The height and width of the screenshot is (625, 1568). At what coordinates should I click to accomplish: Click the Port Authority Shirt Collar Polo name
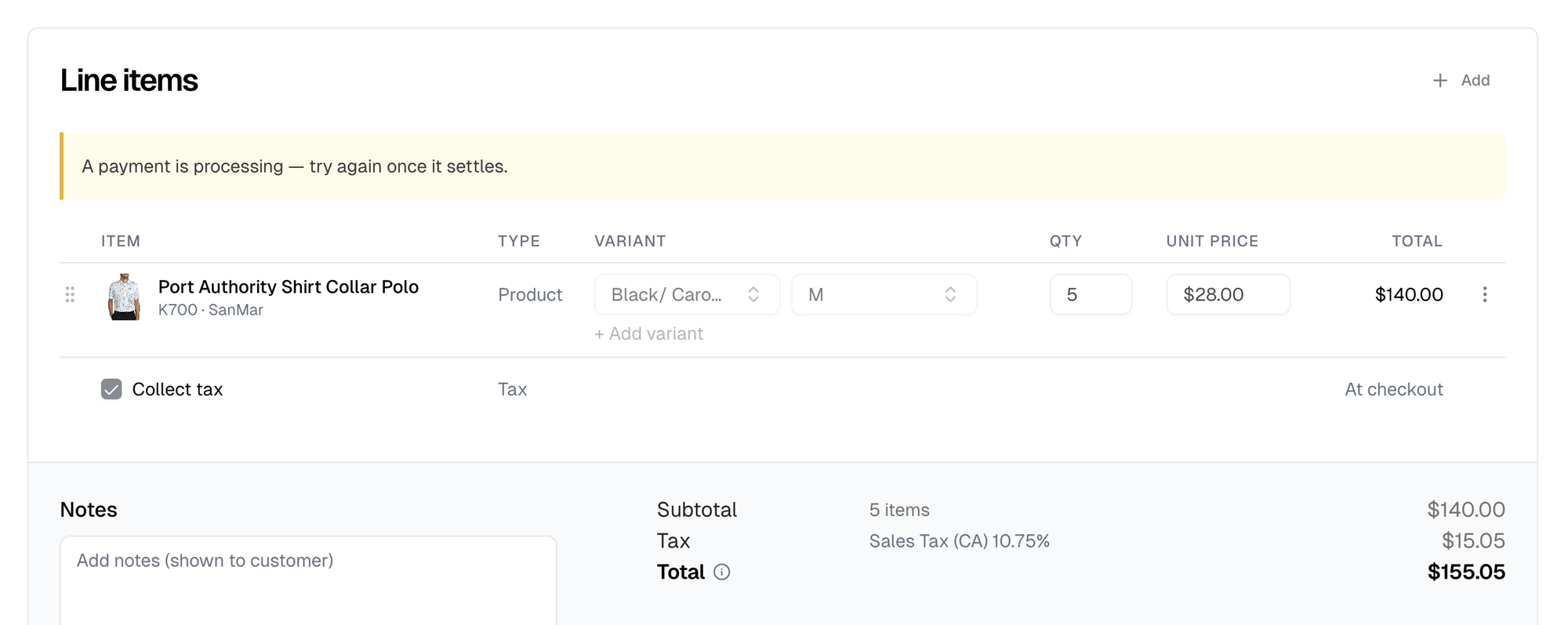tap(289, 287)
